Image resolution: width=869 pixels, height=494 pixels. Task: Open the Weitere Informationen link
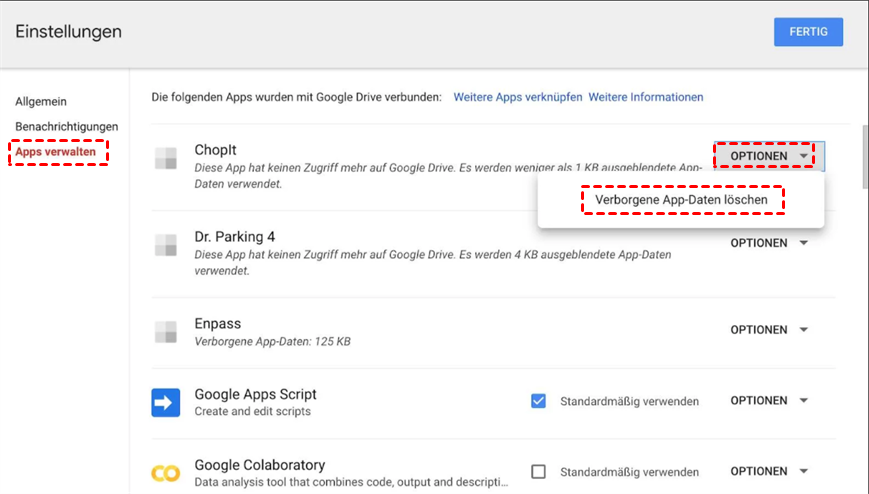click(x=645, y=97)
